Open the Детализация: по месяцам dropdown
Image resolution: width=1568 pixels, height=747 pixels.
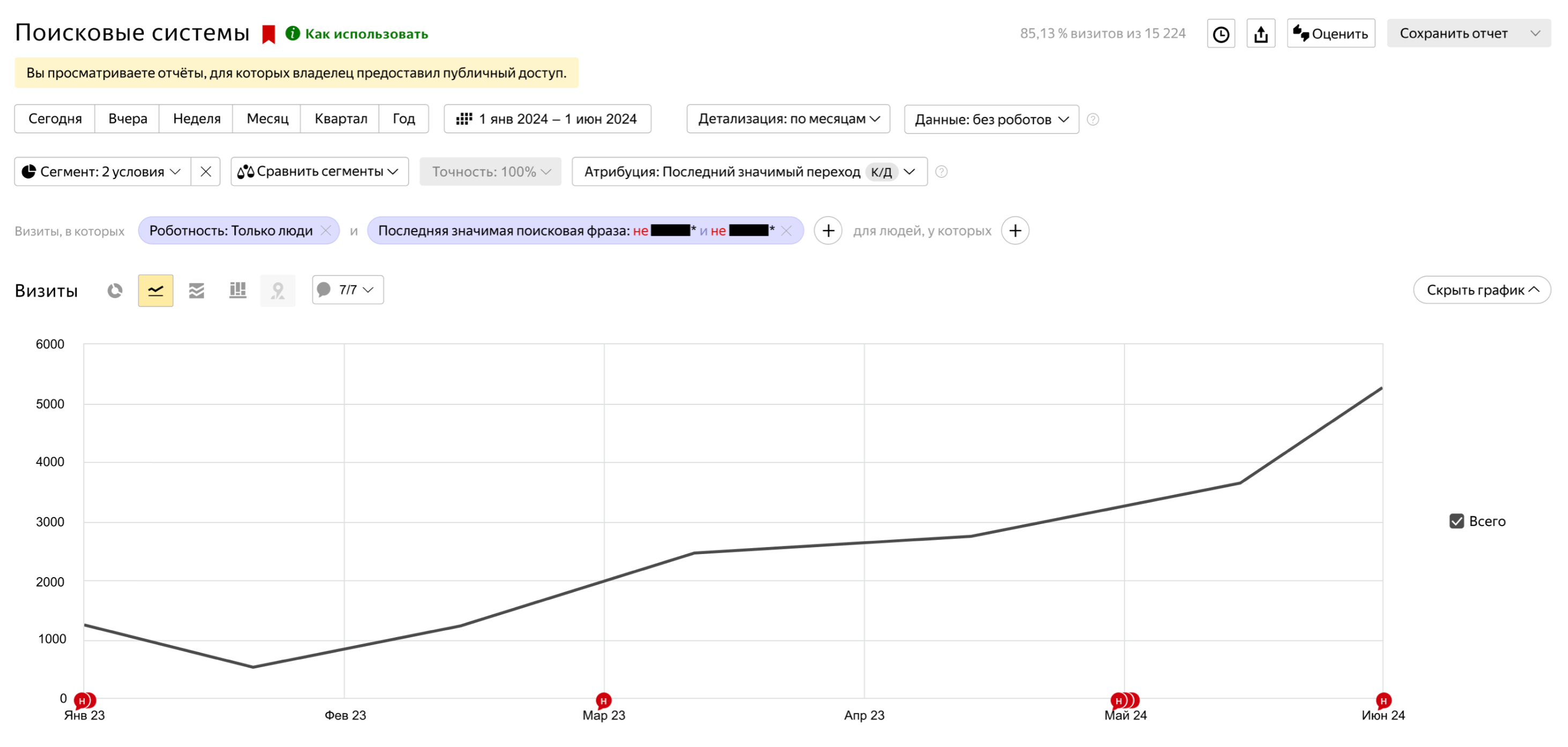pos(788,119)
